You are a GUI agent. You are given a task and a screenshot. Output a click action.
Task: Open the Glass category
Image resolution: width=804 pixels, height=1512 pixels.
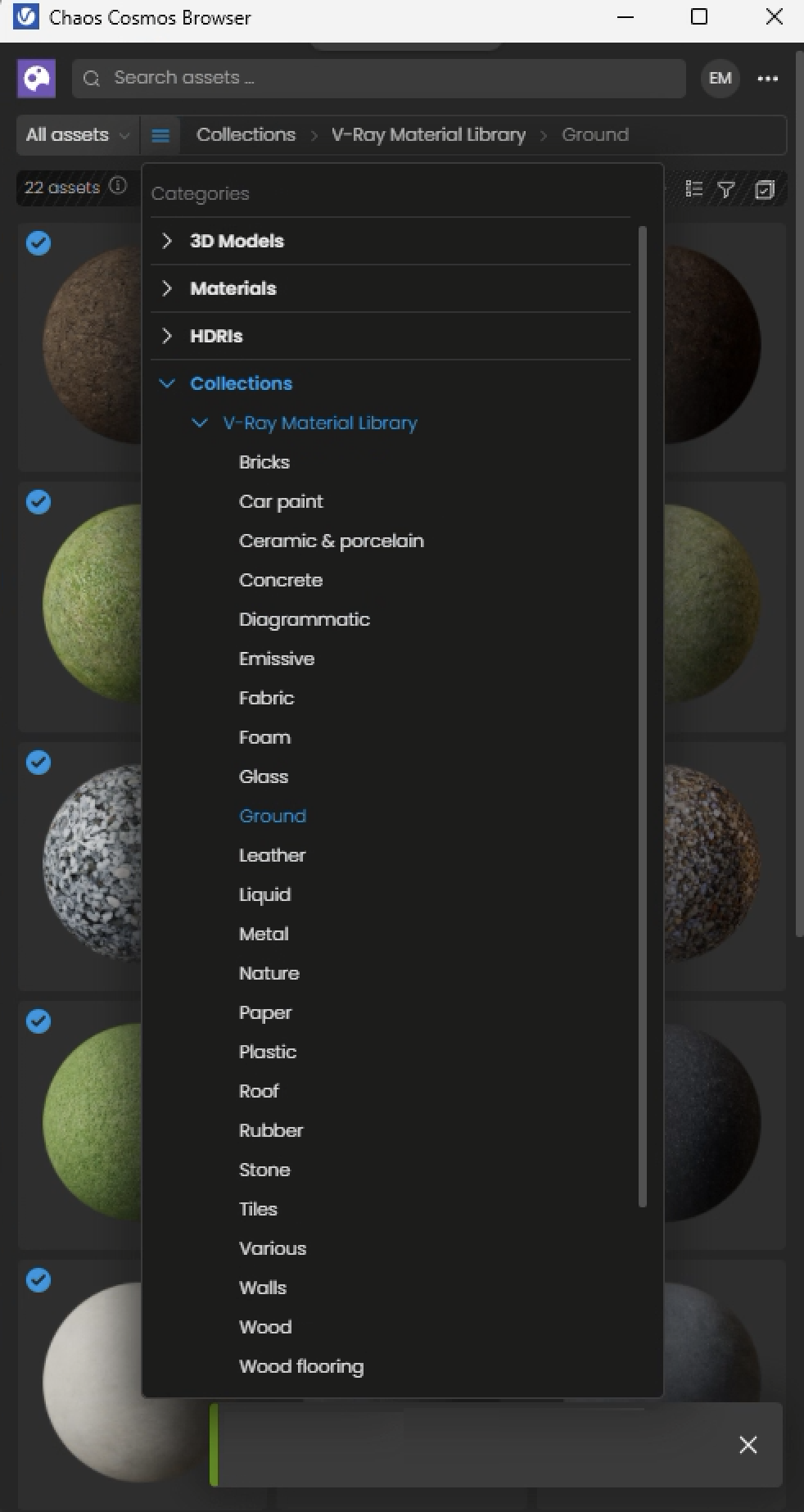pyautogui.click(x=264, y=776)
